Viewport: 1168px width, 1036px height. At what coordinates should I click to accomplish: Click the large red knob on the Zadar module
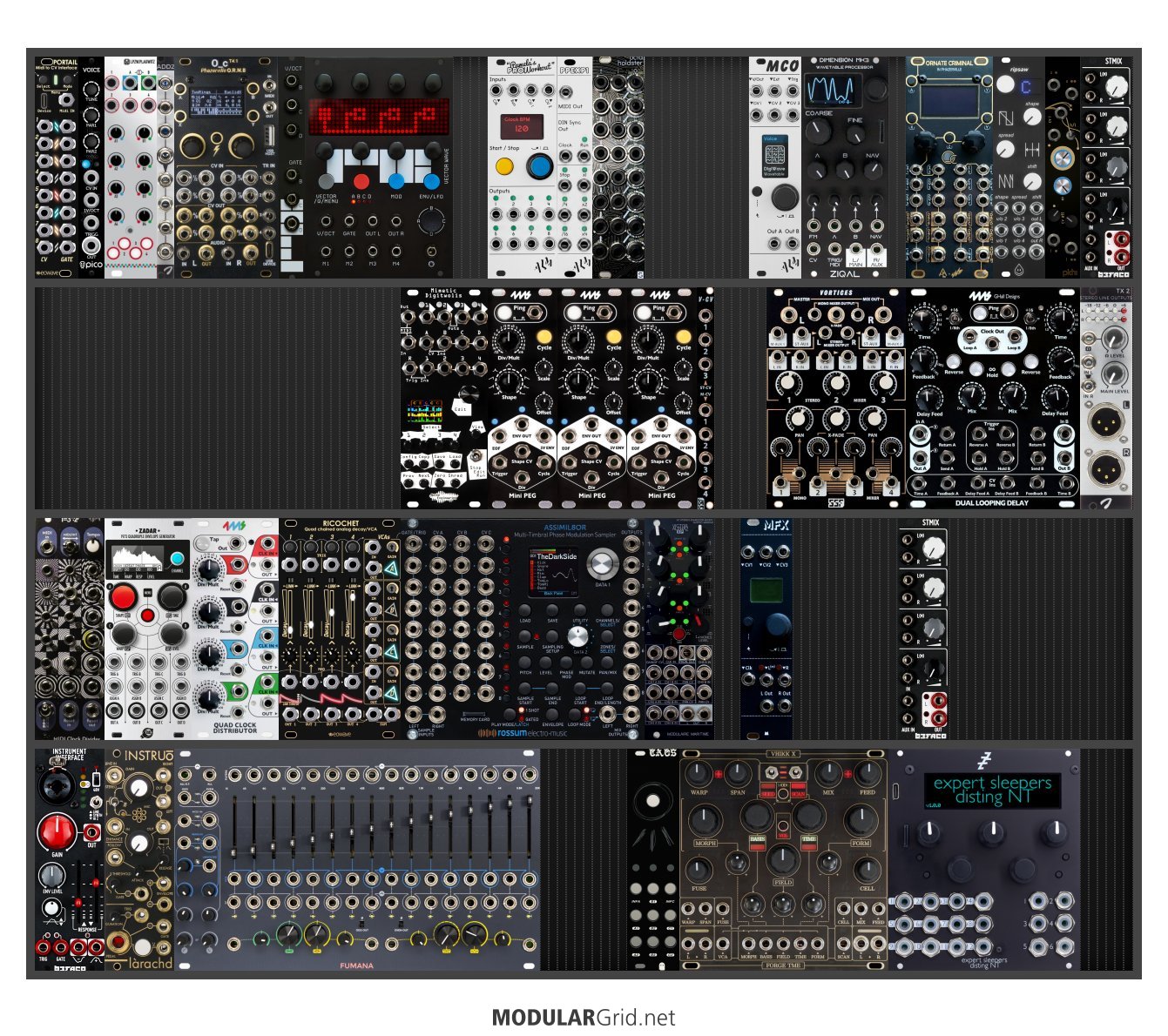(123, 597)
